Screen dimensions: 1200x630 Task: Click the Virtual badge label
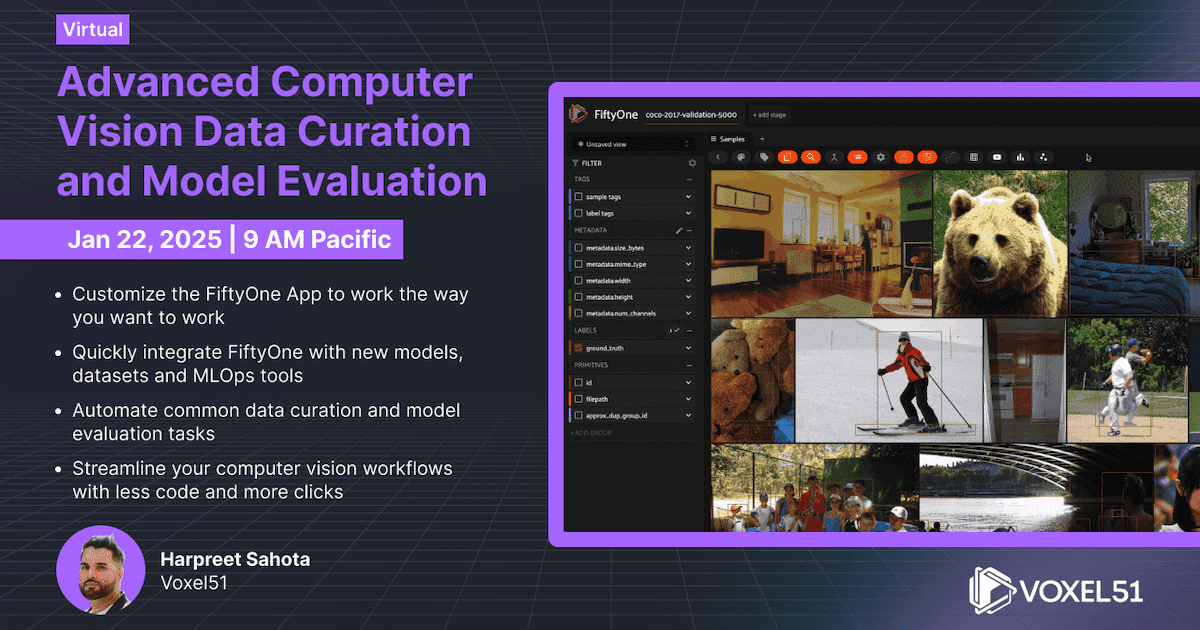[93, 29]
